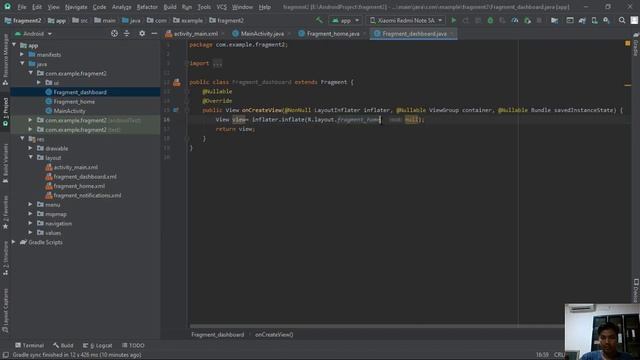Open the Layout Captures side tab

tap(5, 310)
